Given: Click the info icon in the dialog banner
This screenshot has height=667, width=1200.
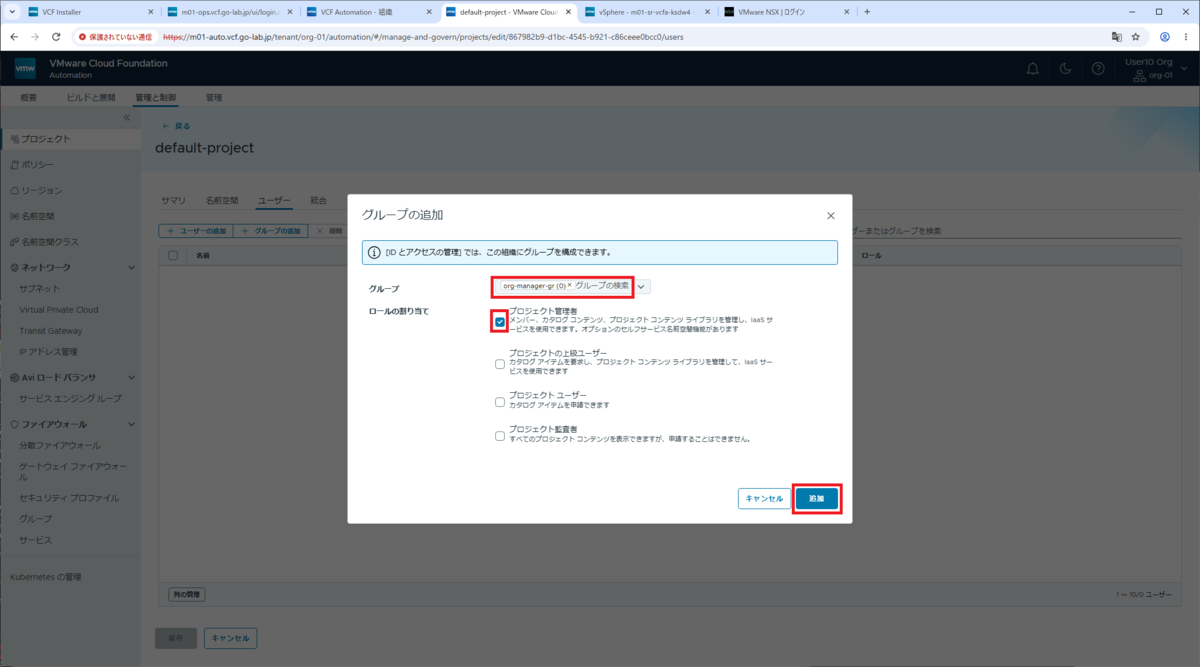Looking at the screenshot, I should (374, 253).
